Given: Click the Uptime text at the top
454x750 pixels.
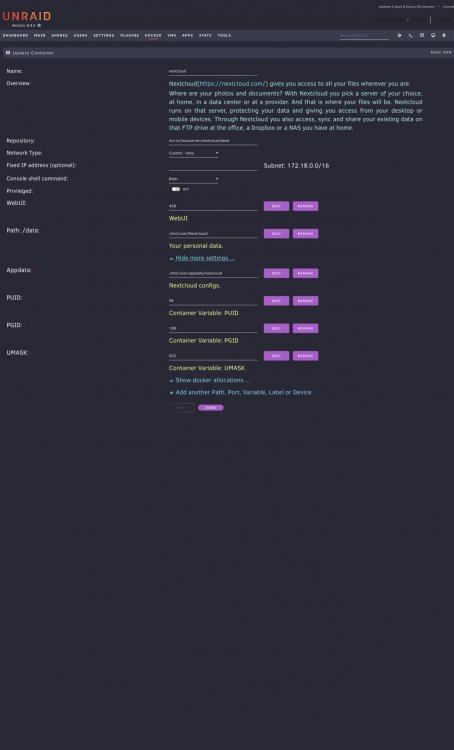Looking at the screenshot, I should [x=407, y=7].
